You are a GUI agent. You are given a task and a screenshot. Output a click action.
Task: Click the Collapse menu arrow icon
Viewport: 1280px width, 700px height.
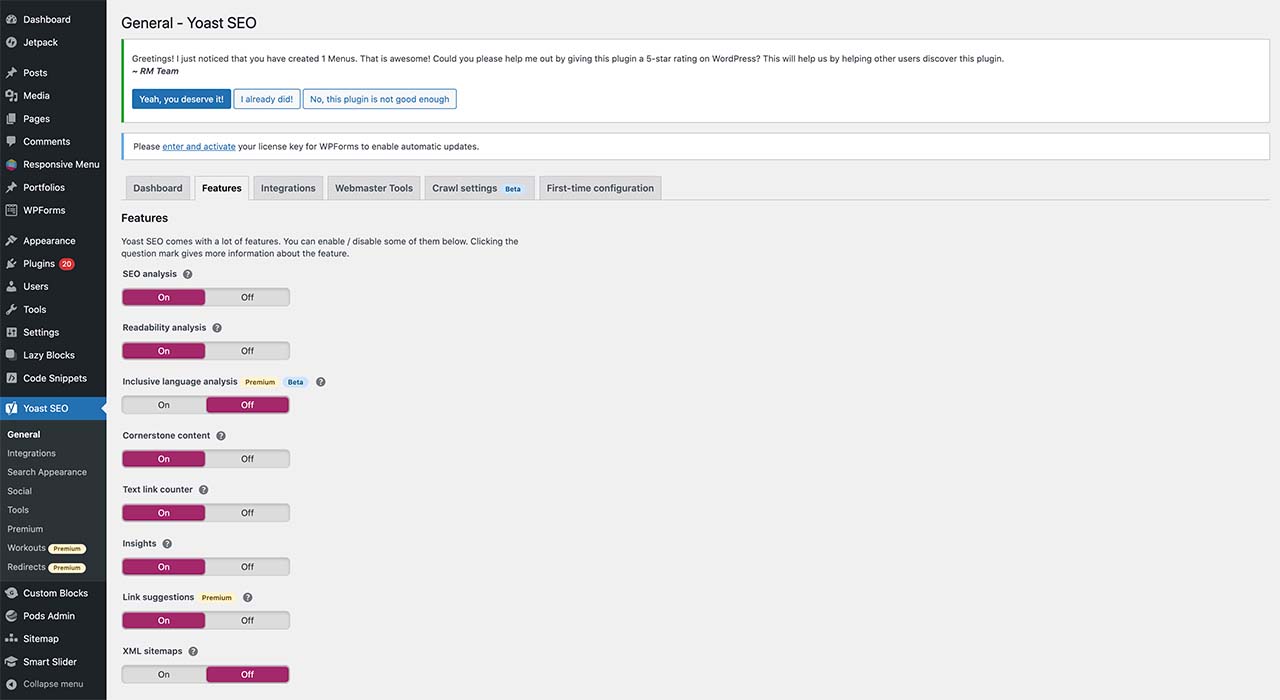pos(11,684)
